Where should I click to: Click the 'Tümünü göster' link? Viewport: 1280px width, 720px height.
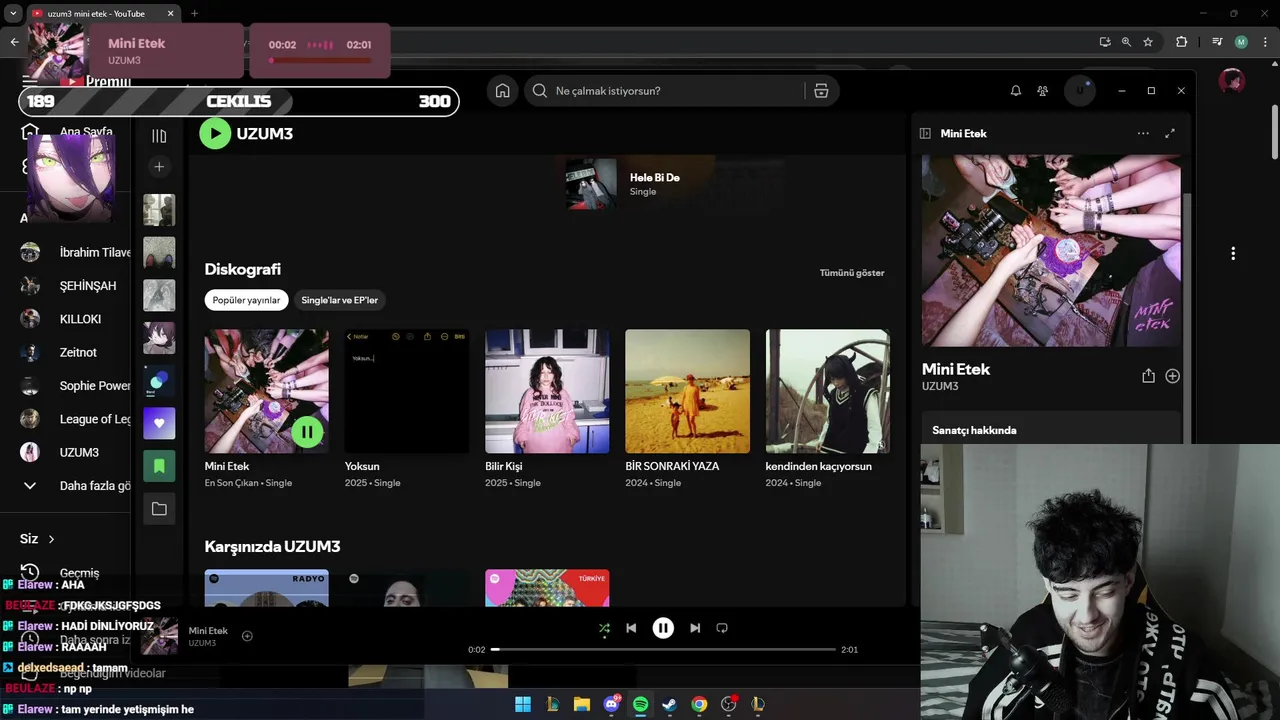(852, 273)
